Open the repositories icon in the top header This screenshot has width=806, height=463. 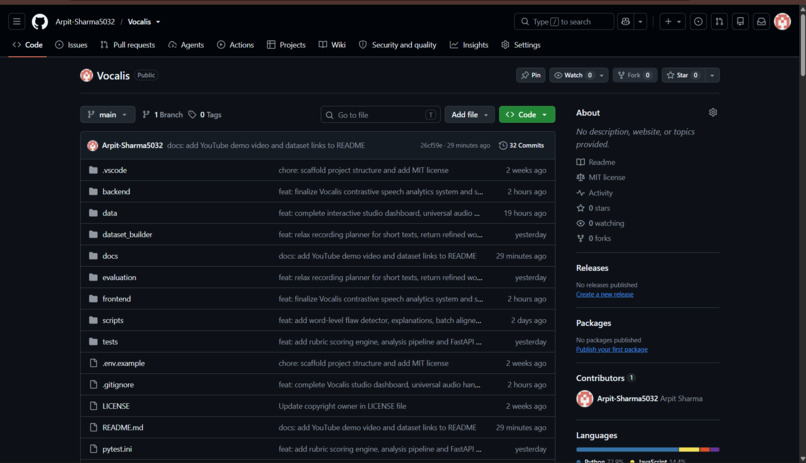pyautogui.click(x=740, y=22)
